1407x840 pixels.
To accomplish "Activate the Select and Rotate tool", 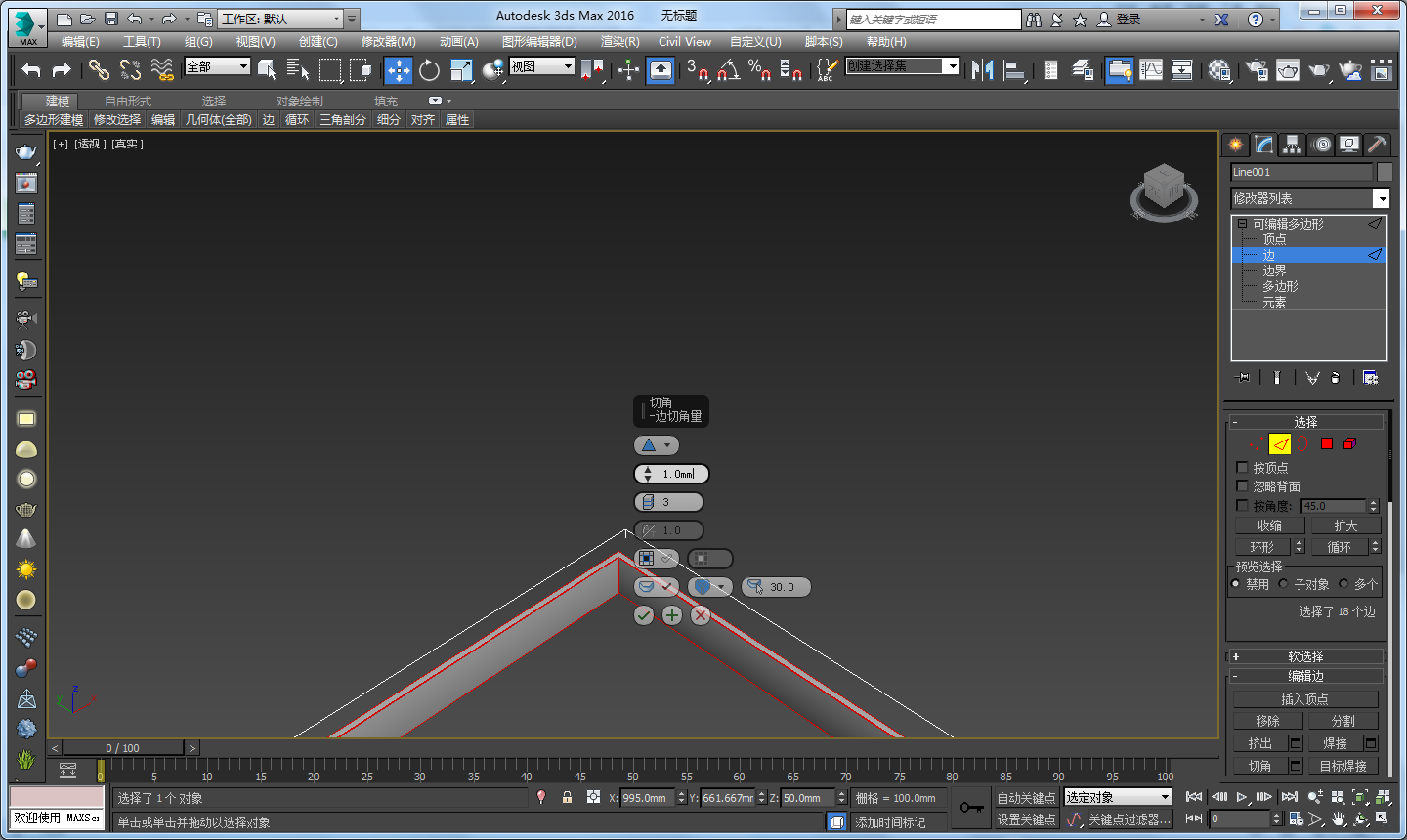I will click(x=429, y=70).
